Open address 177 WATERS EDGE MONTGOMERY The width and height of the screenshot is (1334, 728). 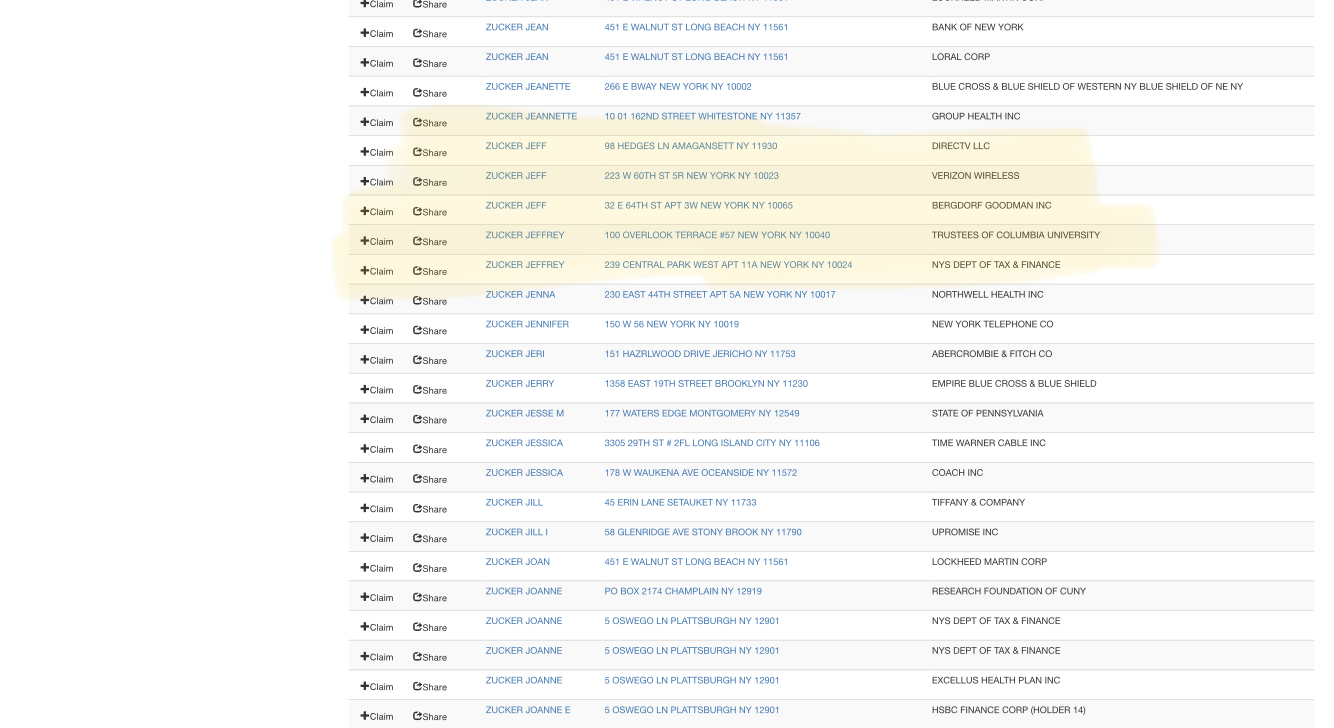point(702,413)
